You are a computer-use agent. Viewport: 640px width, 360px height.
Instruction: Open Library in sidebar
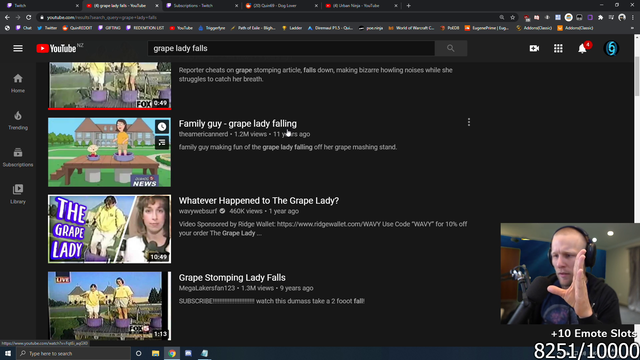tap(18, 194)
